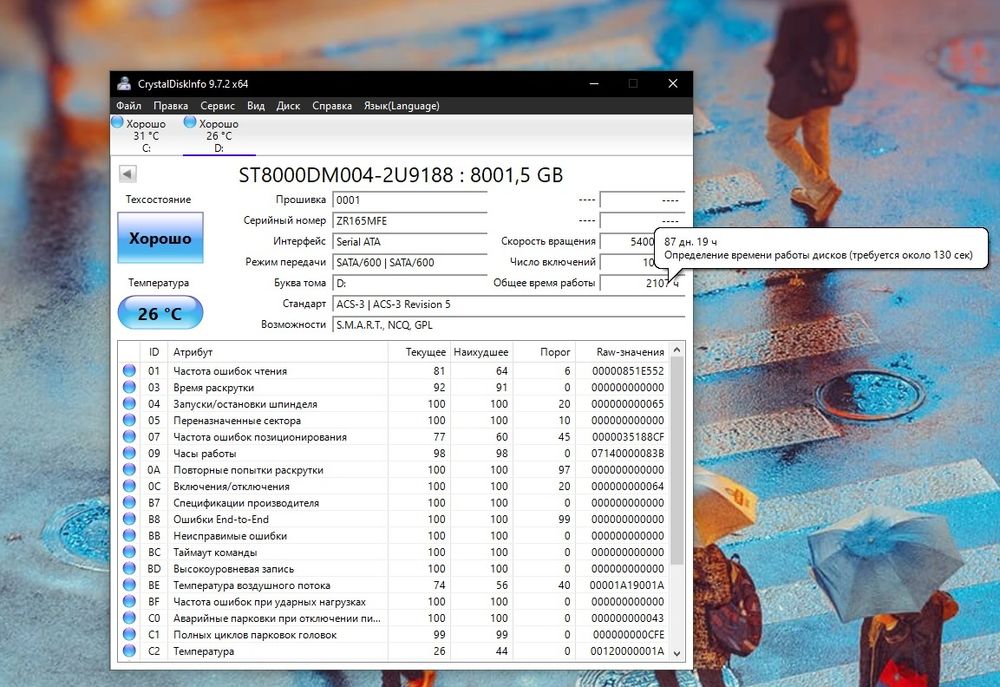Open the Файл menu
Screen dimensions: 1000x687
pyautogui.click(x=128, y=106)
